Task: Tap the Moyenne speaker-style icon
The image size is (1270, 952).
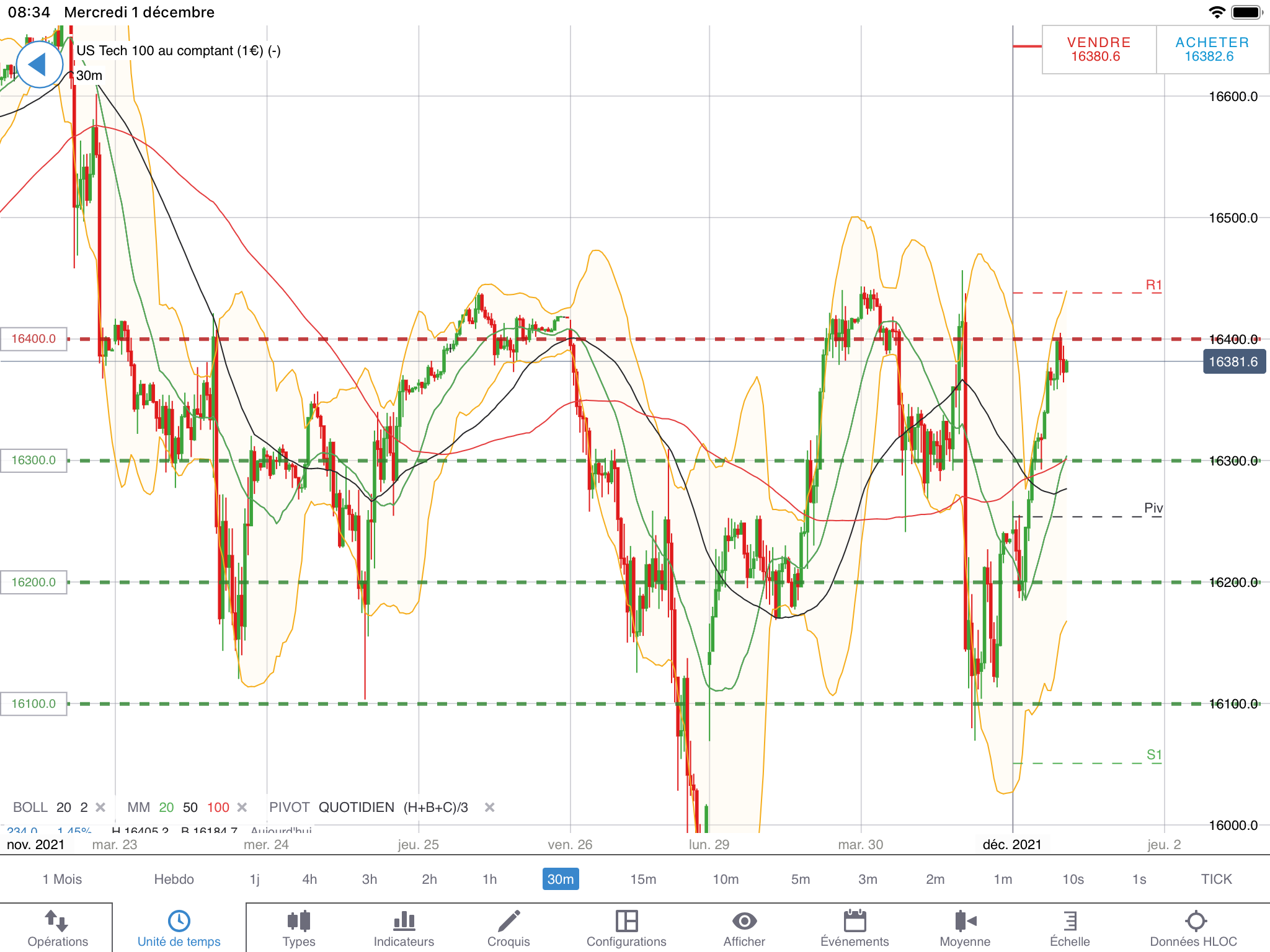Action: pos(965,921)
